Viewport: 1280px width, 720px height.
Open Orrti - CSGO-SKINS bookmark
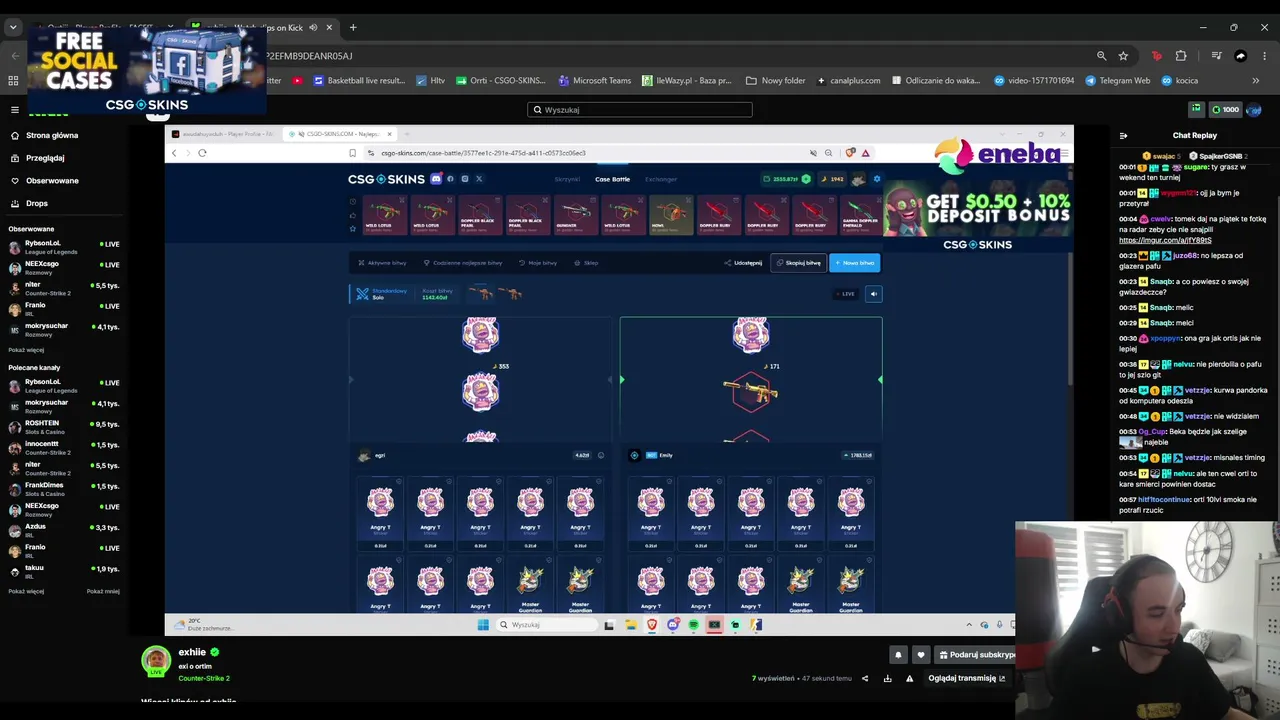[501, 80]
